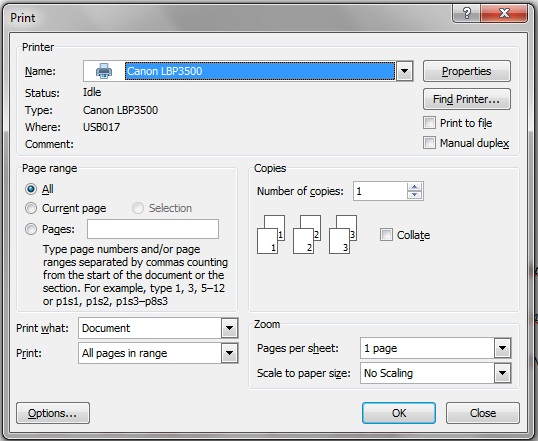Select the All page range option
Image resolution: width=538 pixels, height=441 pixels.
click(x=31, y=189)
